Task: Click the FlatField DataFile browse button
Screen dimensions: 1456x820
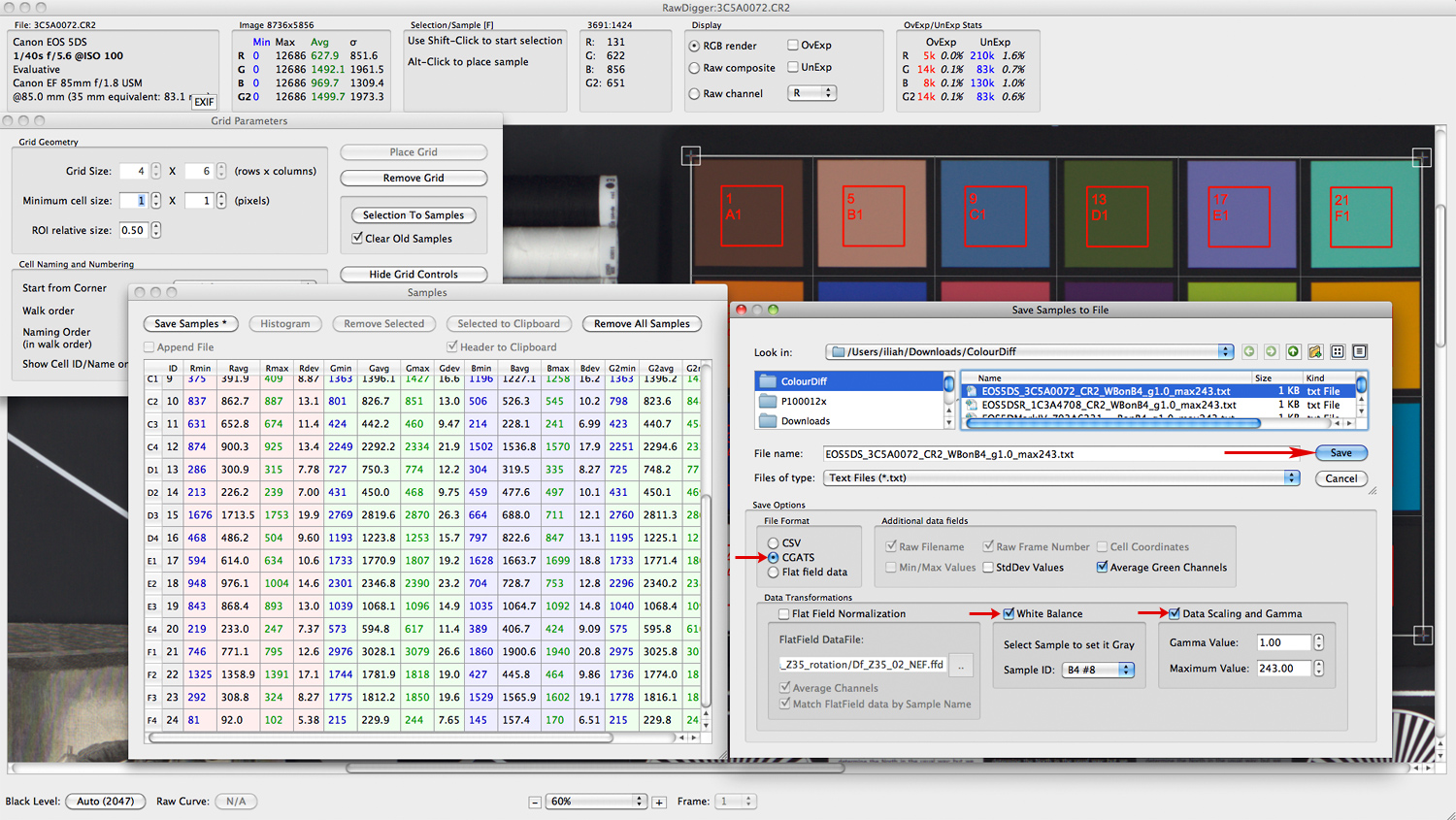Action: (x=961, y=666)
